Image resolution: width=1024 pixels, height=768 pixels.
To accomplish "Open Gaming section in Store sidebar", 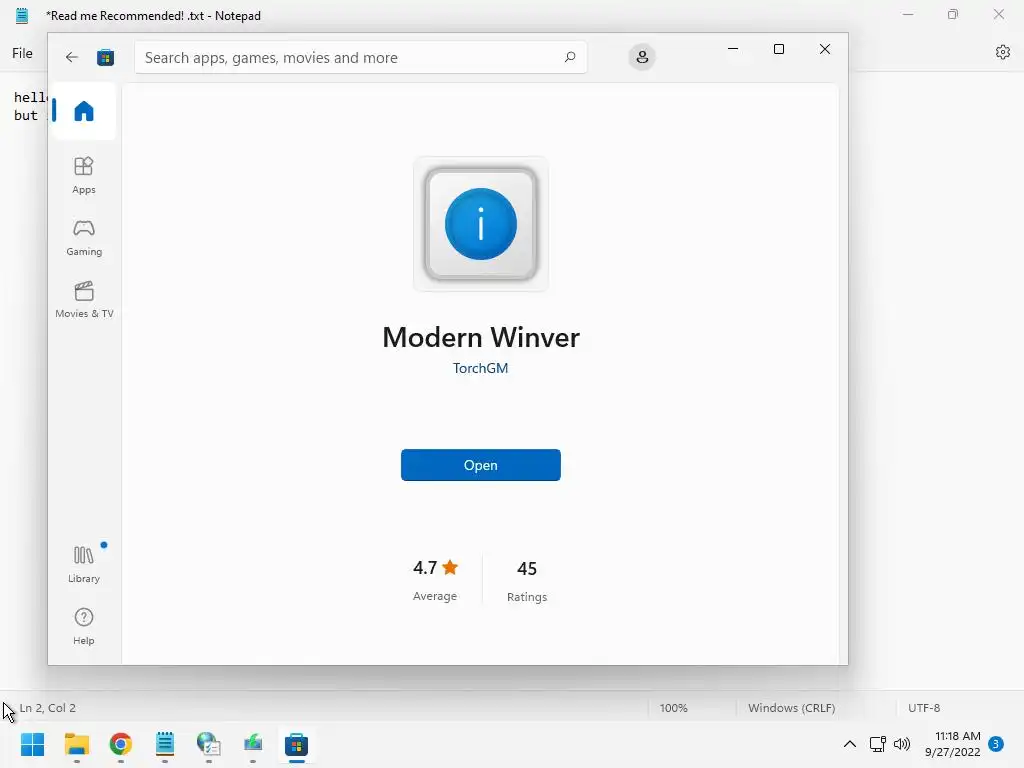I will [84, 238].
